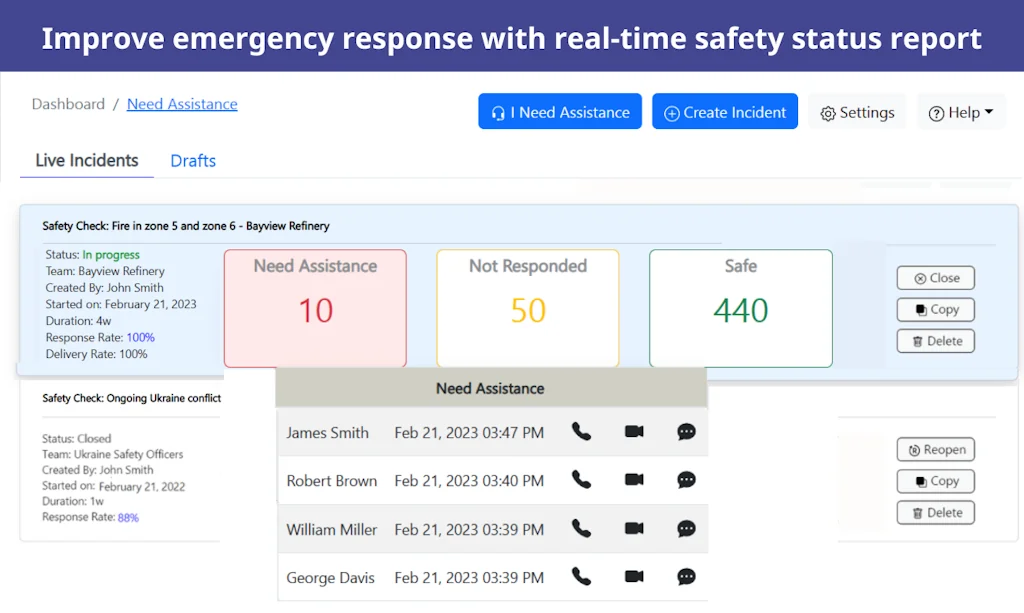Select the Not Responded counter panel
Screen dimensions: 1024x613
pyautogui.click(x=527, y=308)
